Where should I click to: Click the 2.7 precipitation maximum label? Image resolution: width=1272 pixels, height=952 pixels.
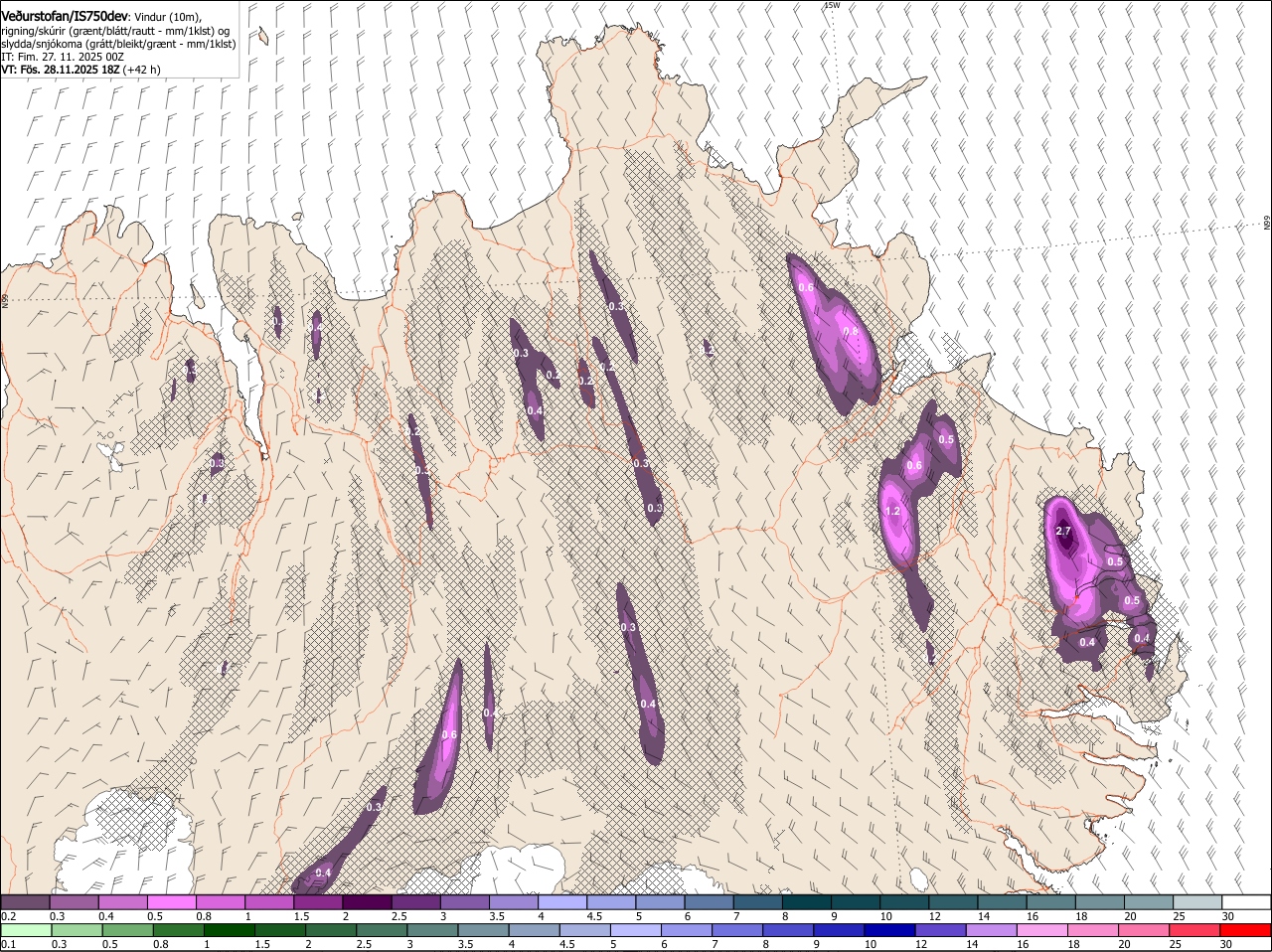coord(1063,531)
